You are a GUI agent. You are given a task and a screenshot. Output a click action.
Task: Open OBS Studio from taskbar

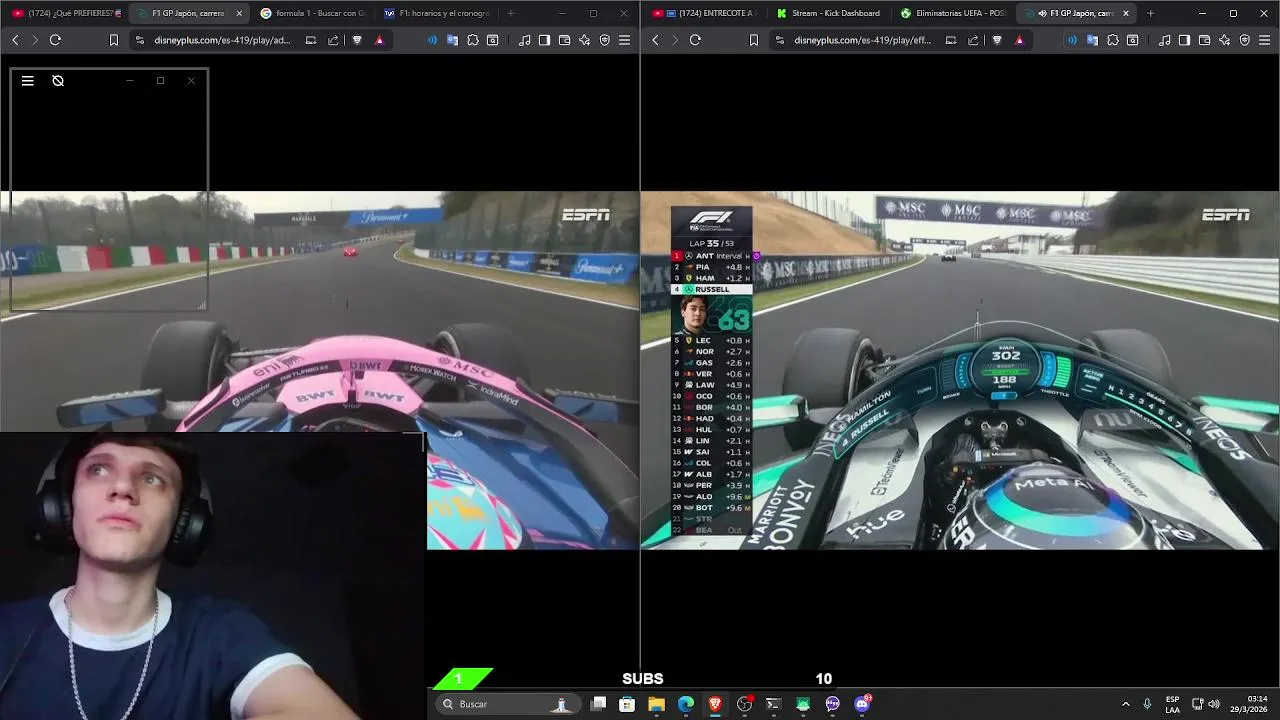point(744,704)
